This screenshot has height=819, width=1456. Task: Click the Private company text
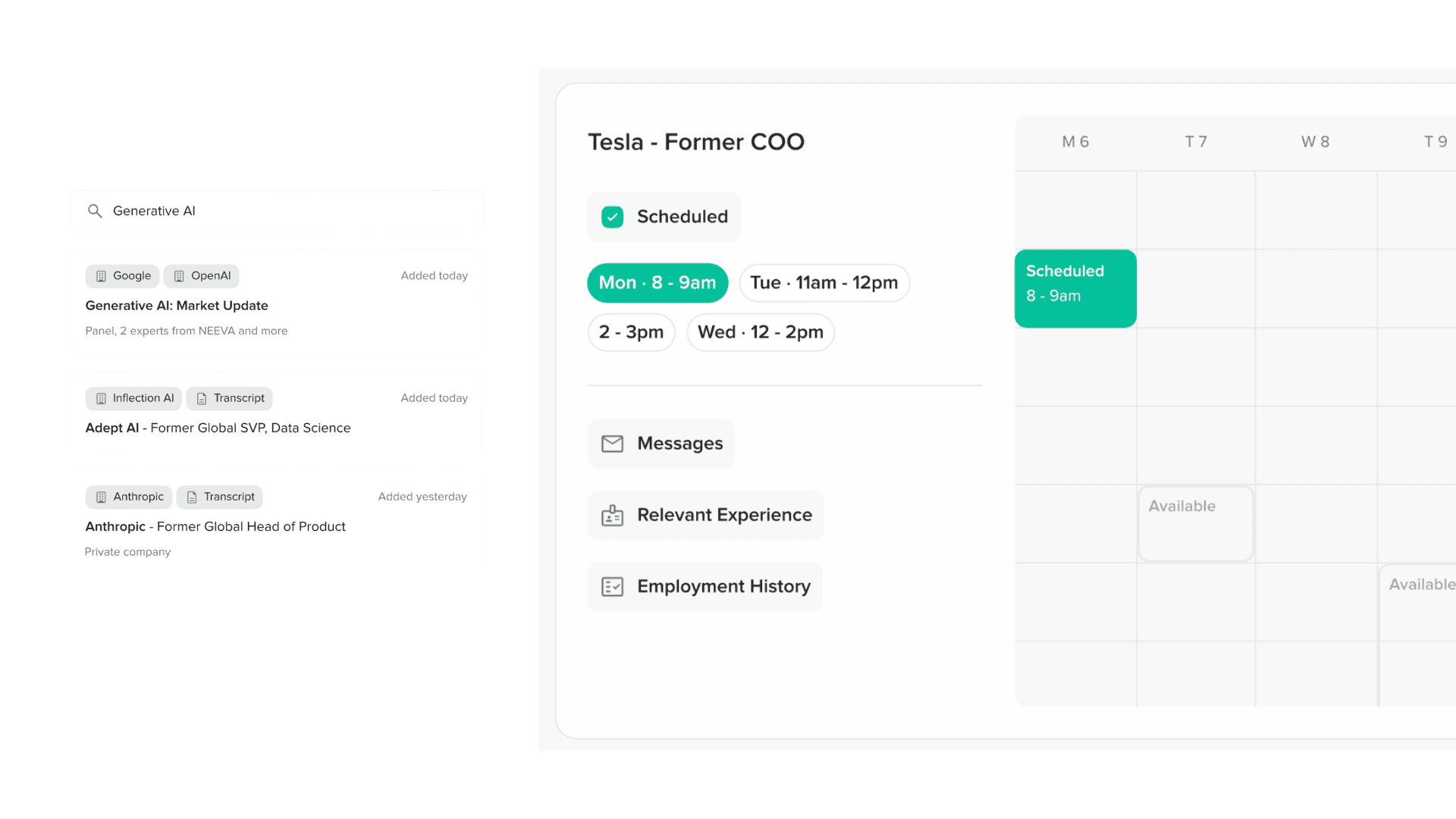(x=127, y=552)
